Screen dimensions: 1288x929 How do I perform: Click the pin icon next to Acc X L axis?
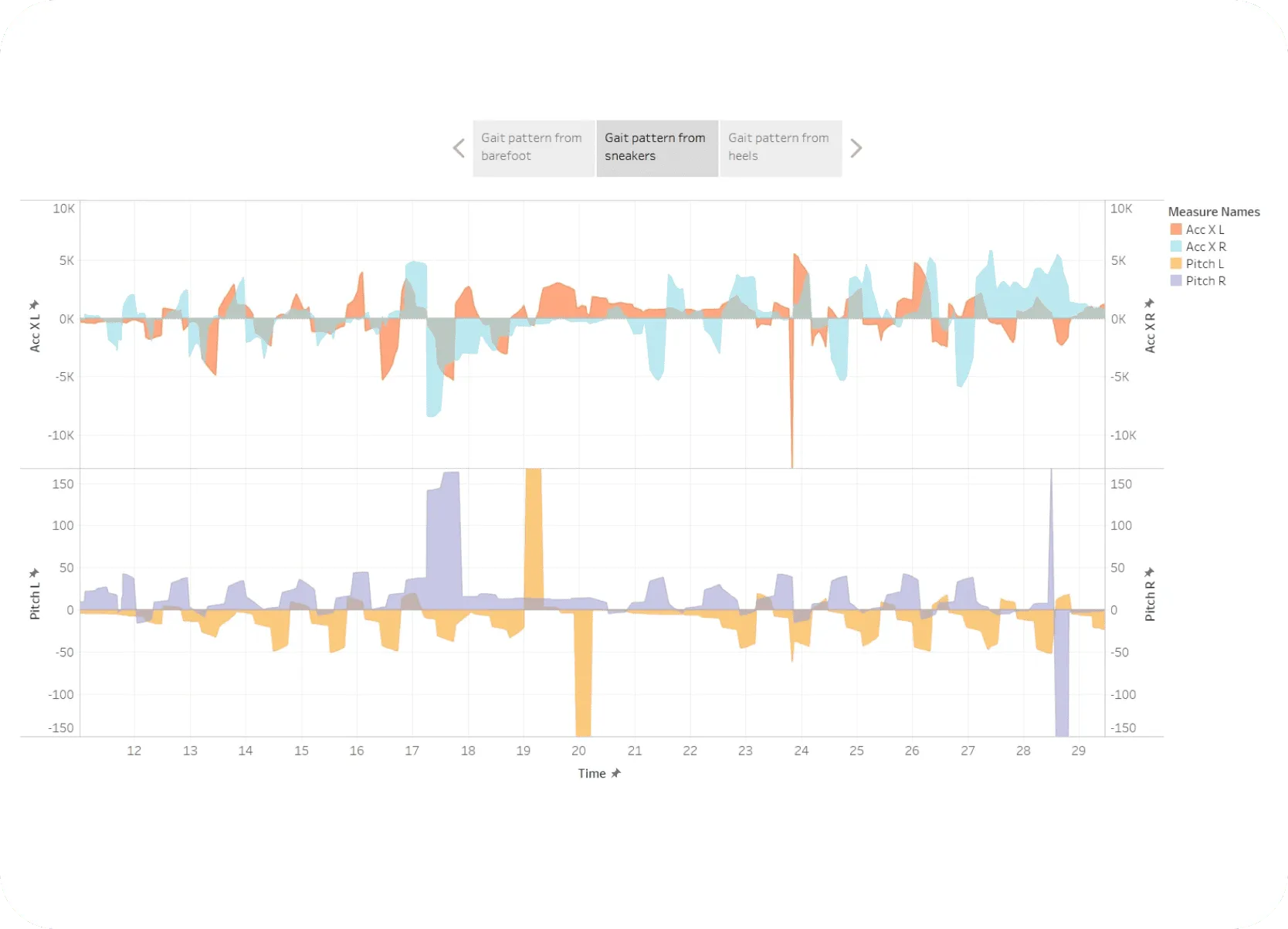[34, 305]
